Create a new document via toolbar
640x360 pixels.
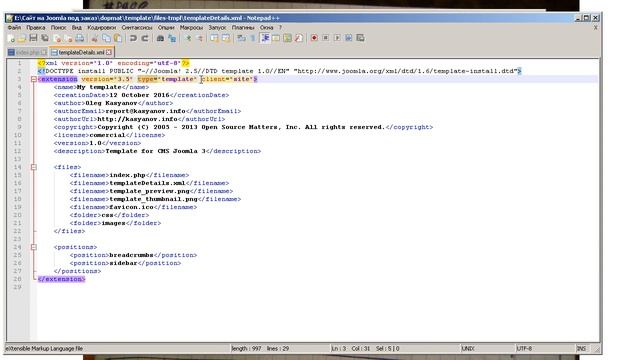(x=11, y=38)
